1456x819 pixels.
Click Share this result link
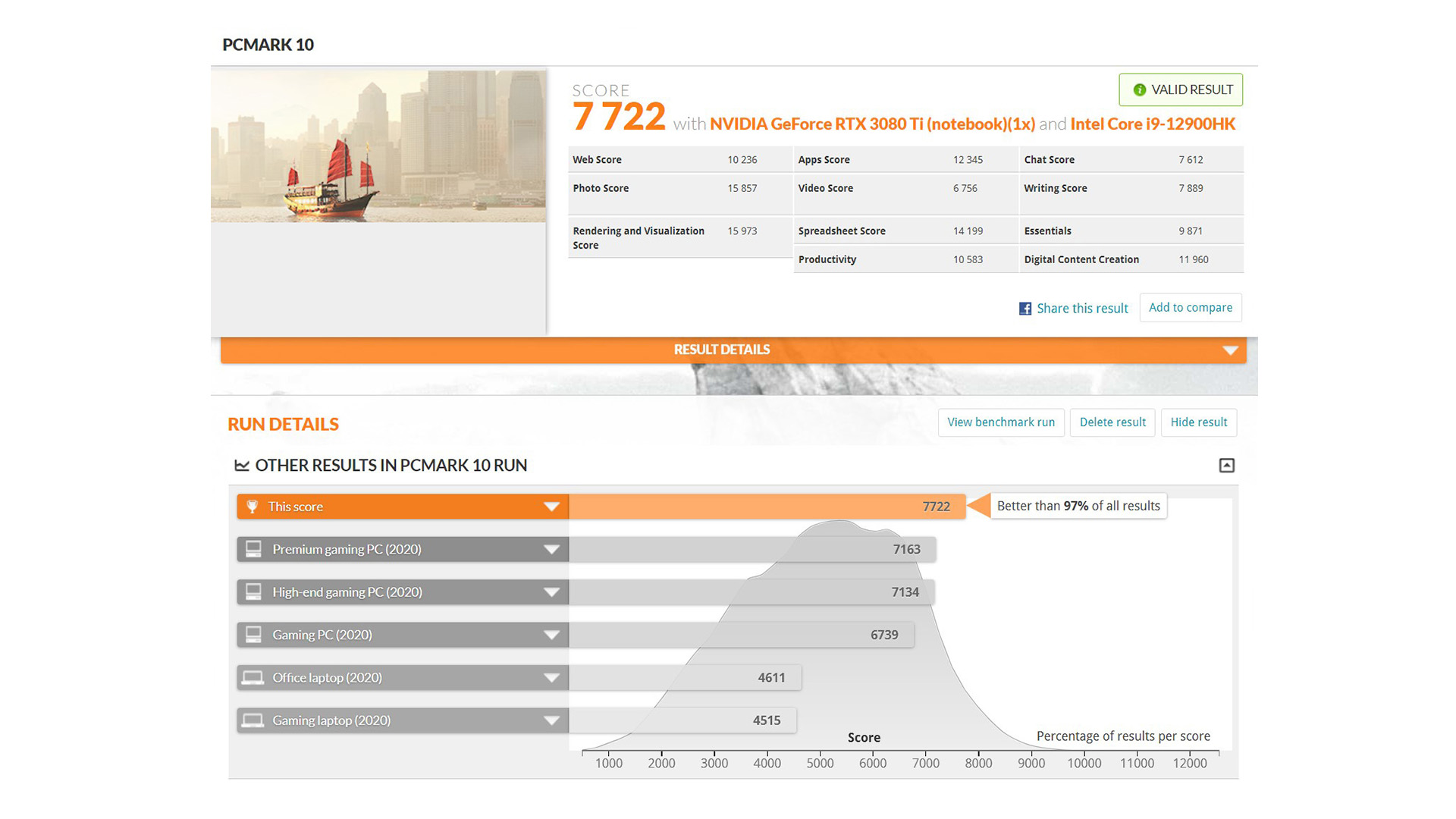tap(1082, 309)
